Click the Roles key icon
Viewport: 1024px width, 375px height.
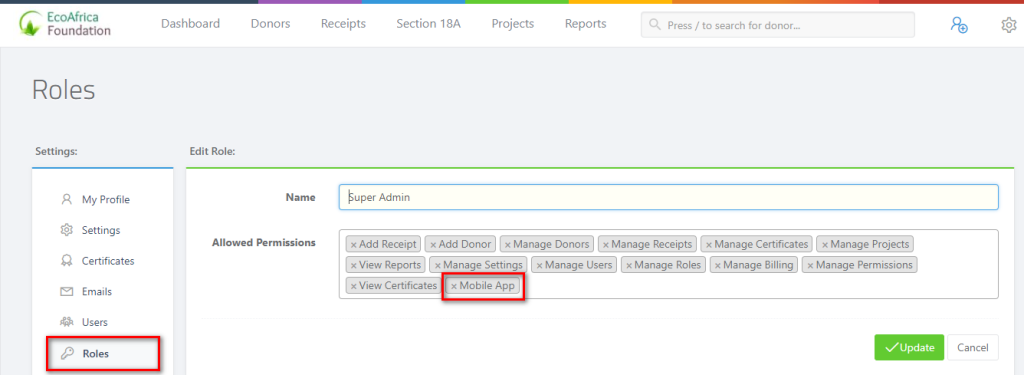(66, 354)
